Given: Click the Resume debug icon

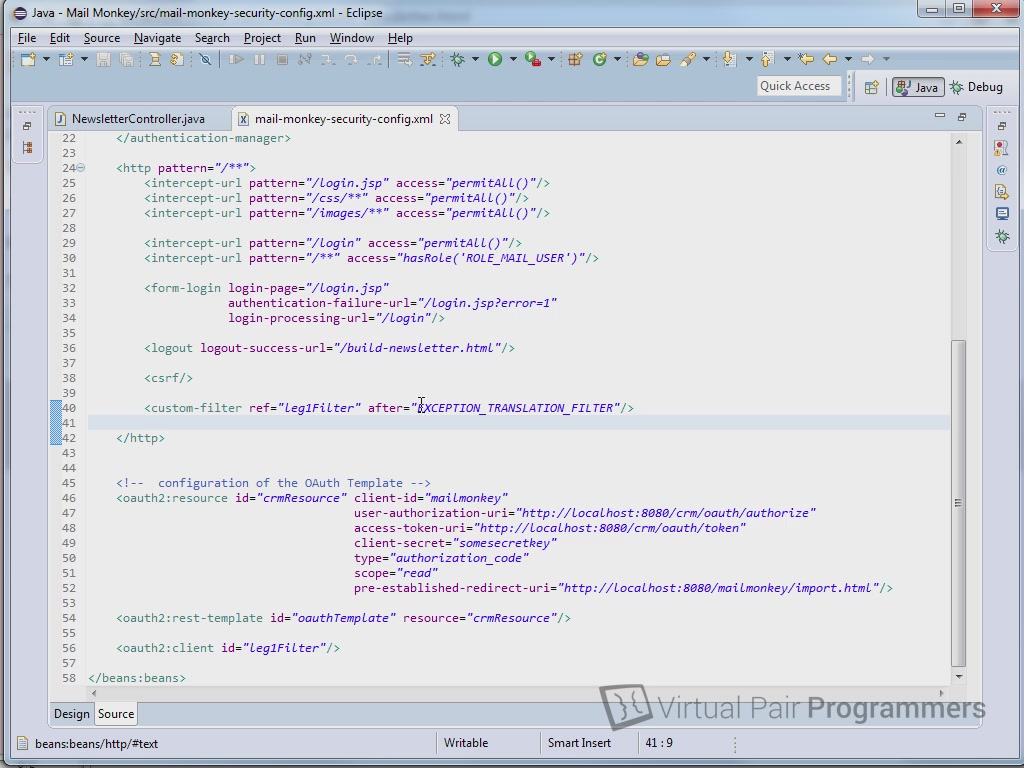Looking at the screenshot, I should (236, 59).
